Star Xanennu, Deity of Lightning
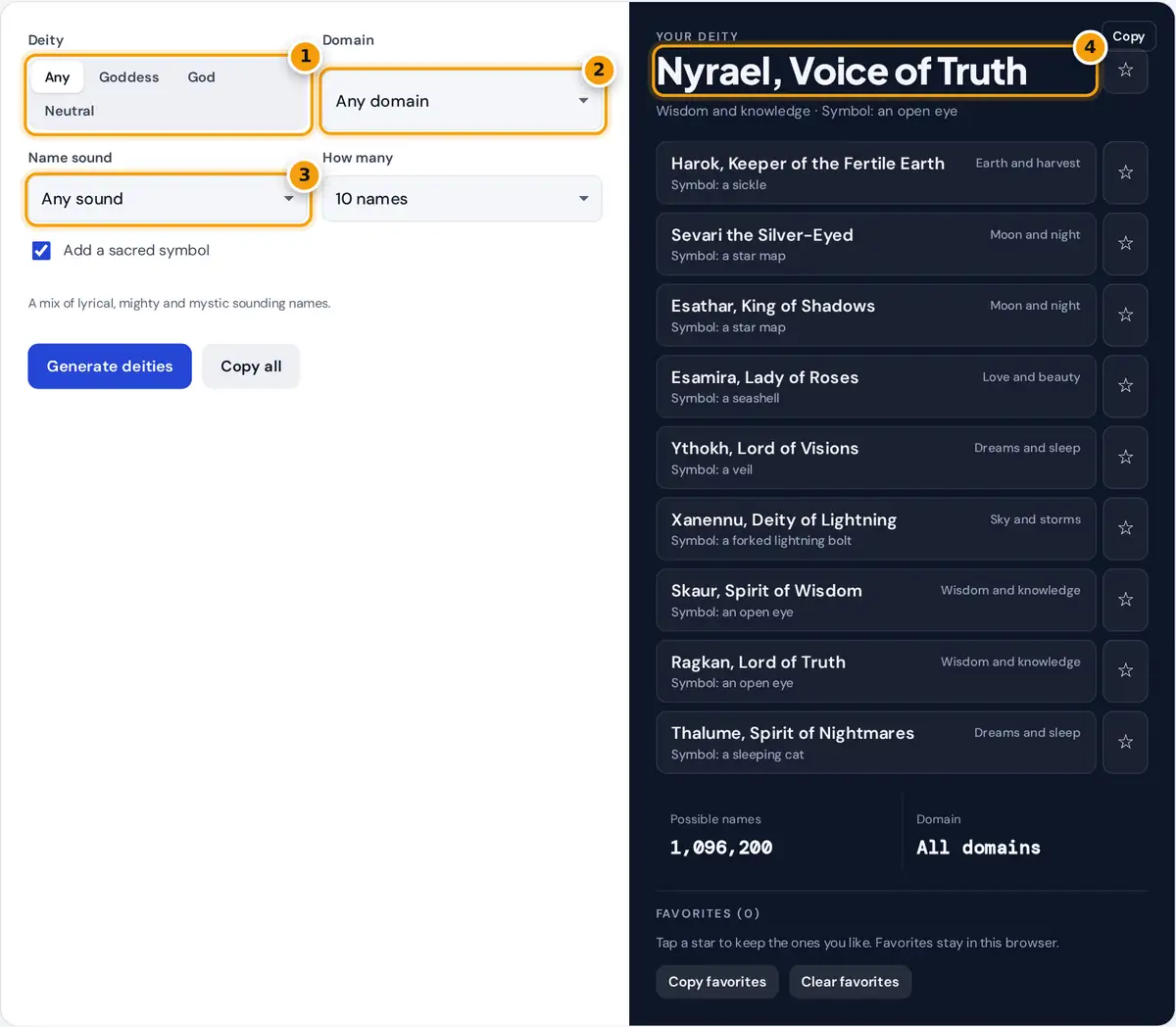This screenshot has height=1027, width=1176. pos(1125,528)
